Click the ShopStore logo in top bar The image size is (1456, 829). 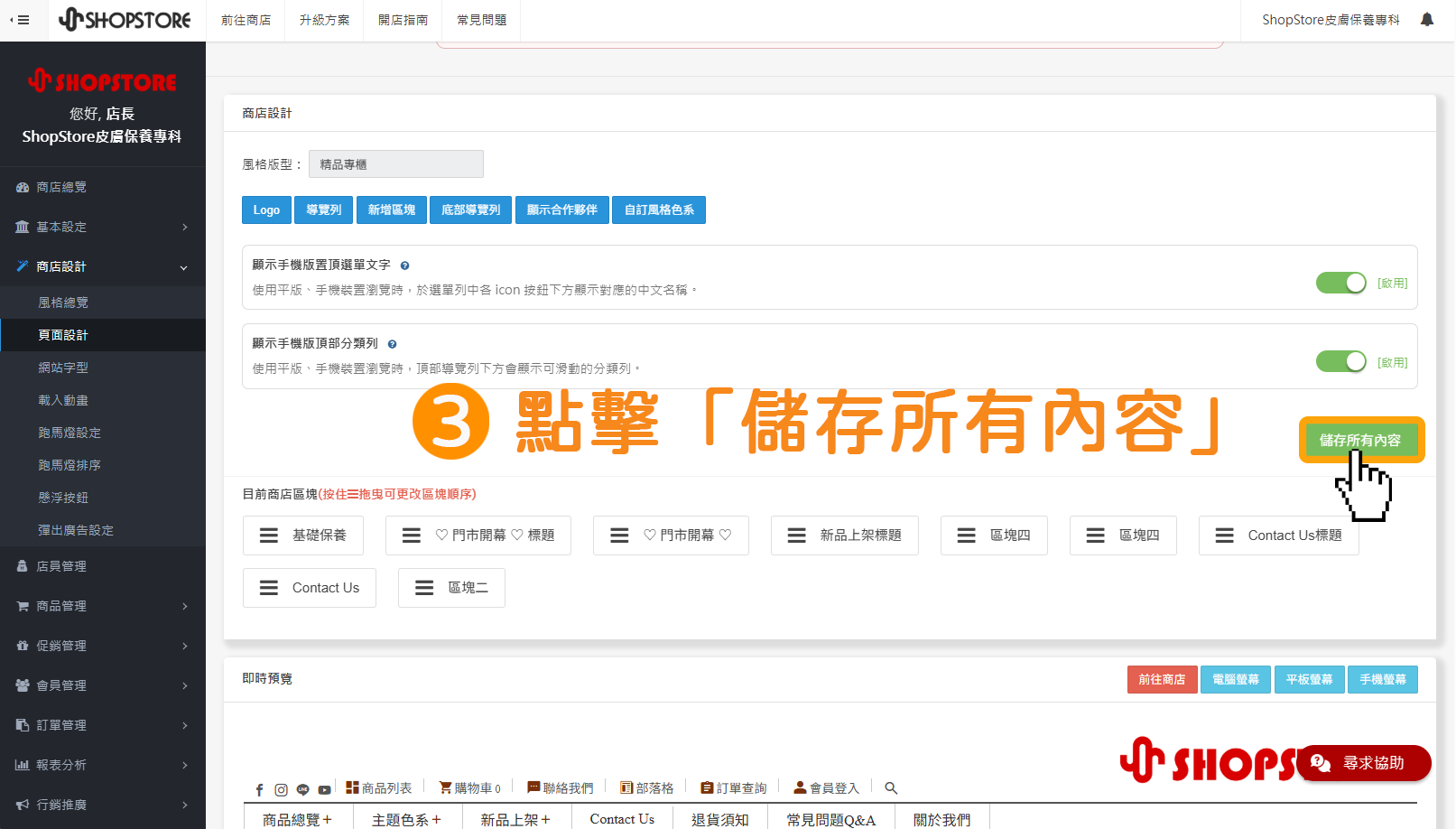point(125,20)
